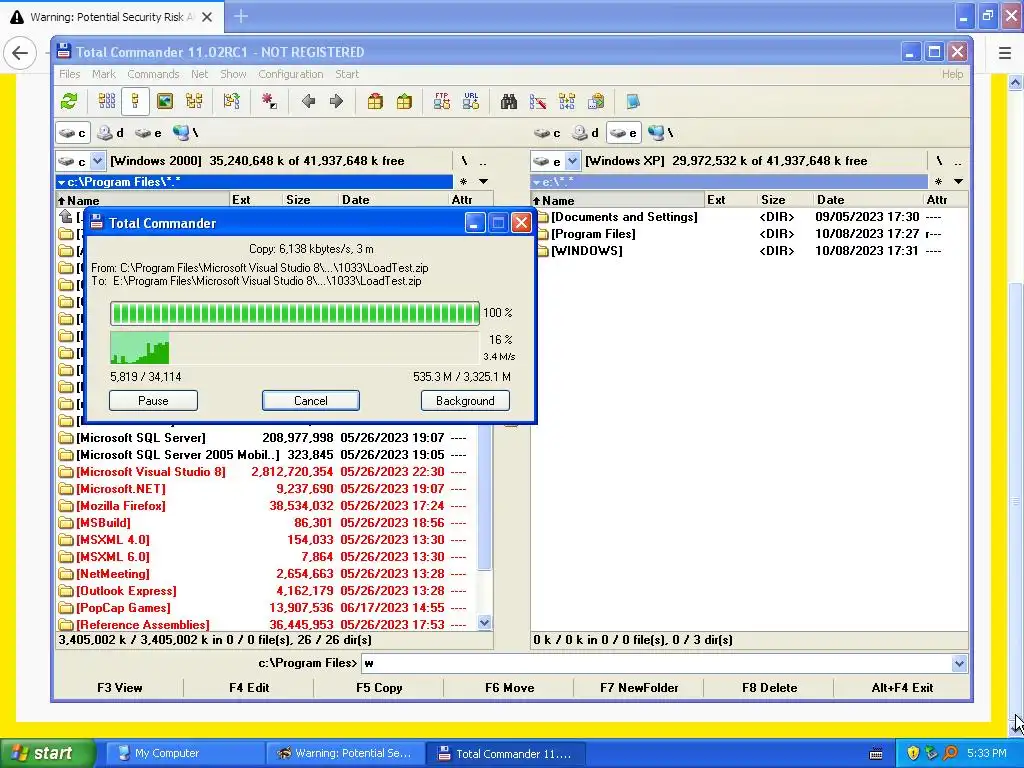Open network neighborhood in left drive bar

tap(186, 133)
